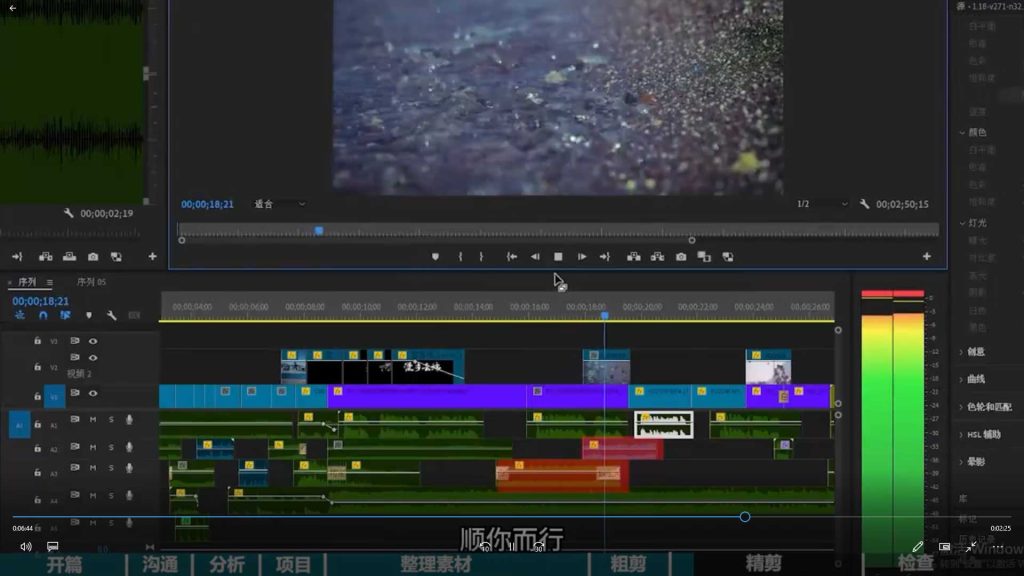Click the Lift button in Program monitor
Image resolution: width=1024 pixels, height=576 pixels.
pyautogui.click(x=633, y=257)
